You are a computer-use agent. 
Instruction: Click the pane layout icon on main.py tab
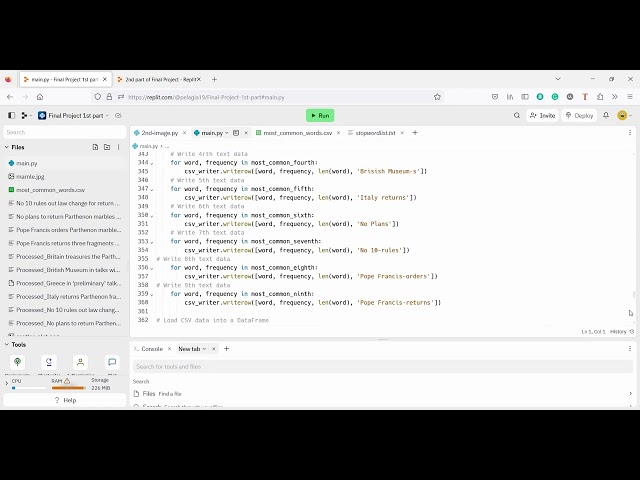click(x=236, y=133)
